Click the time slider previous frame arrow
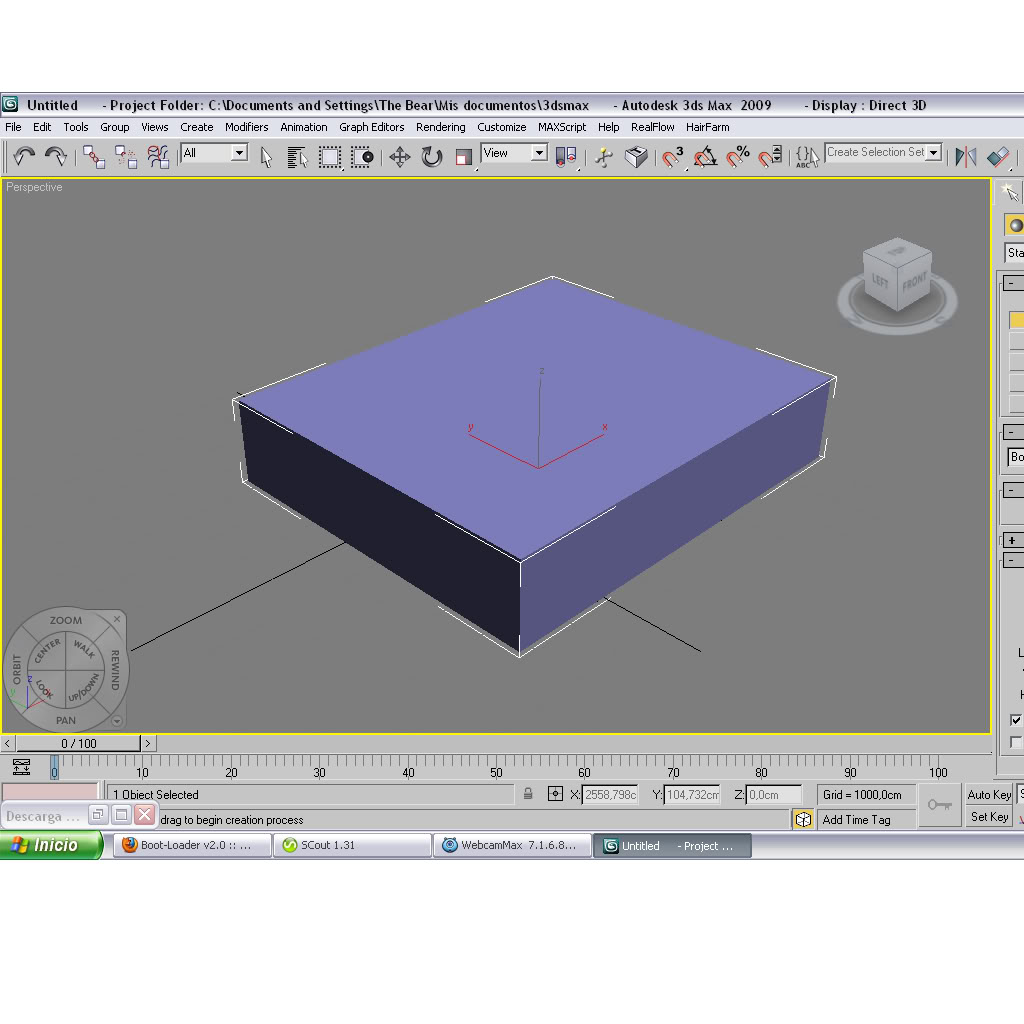 [7, 743]
